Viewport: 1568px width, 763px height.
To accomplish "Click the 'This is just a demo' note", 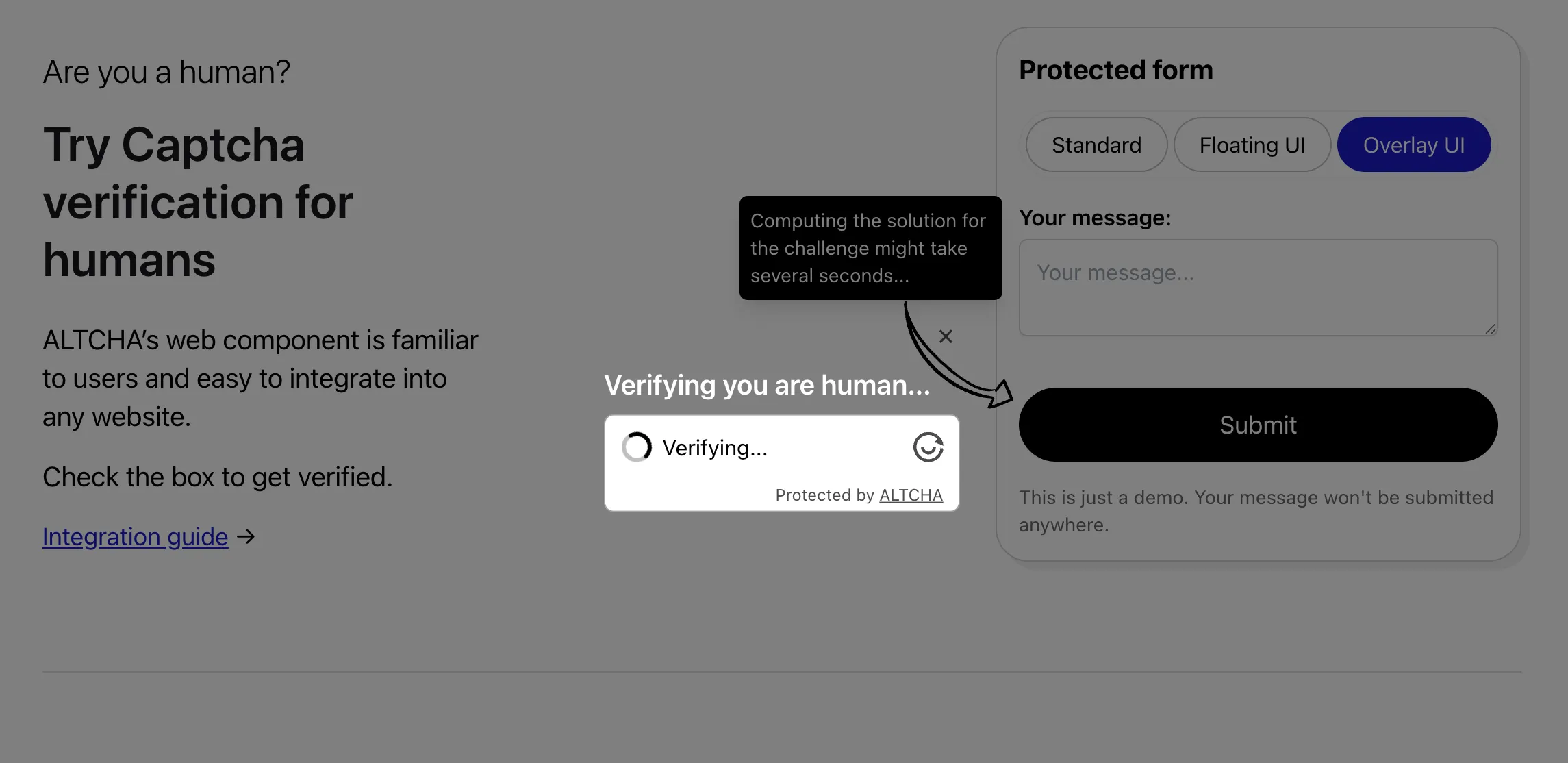I will pyautogui.click(x=1256, y=511).
